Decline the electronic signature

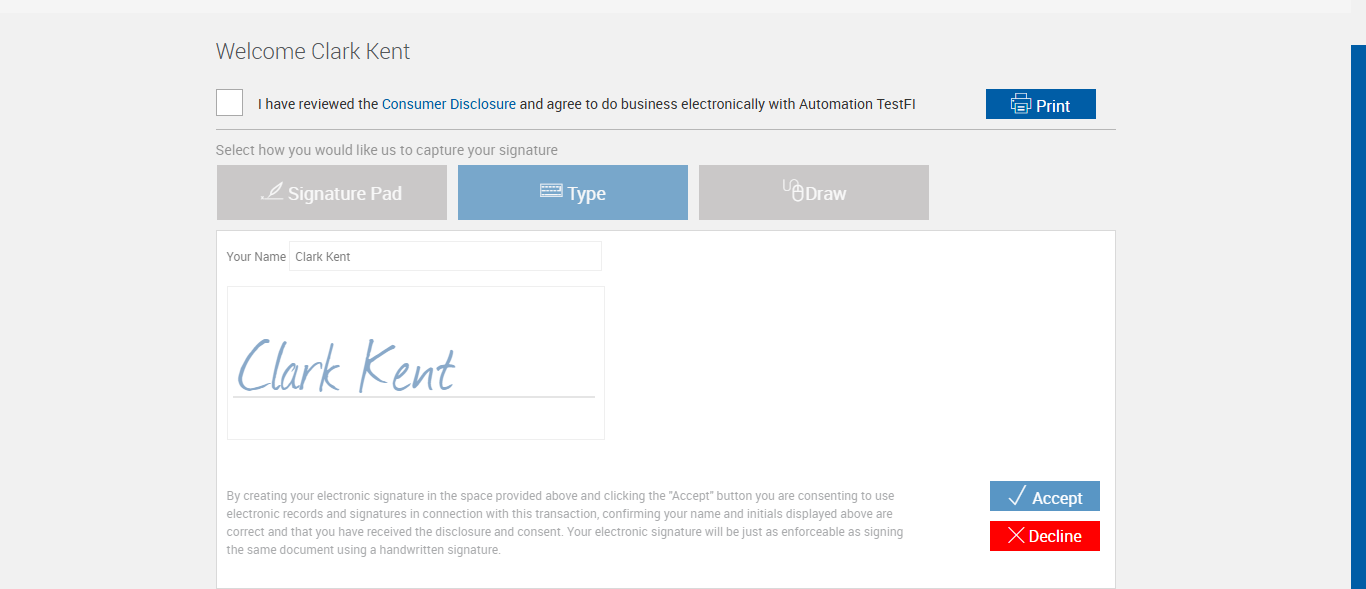click(1045, 536)
